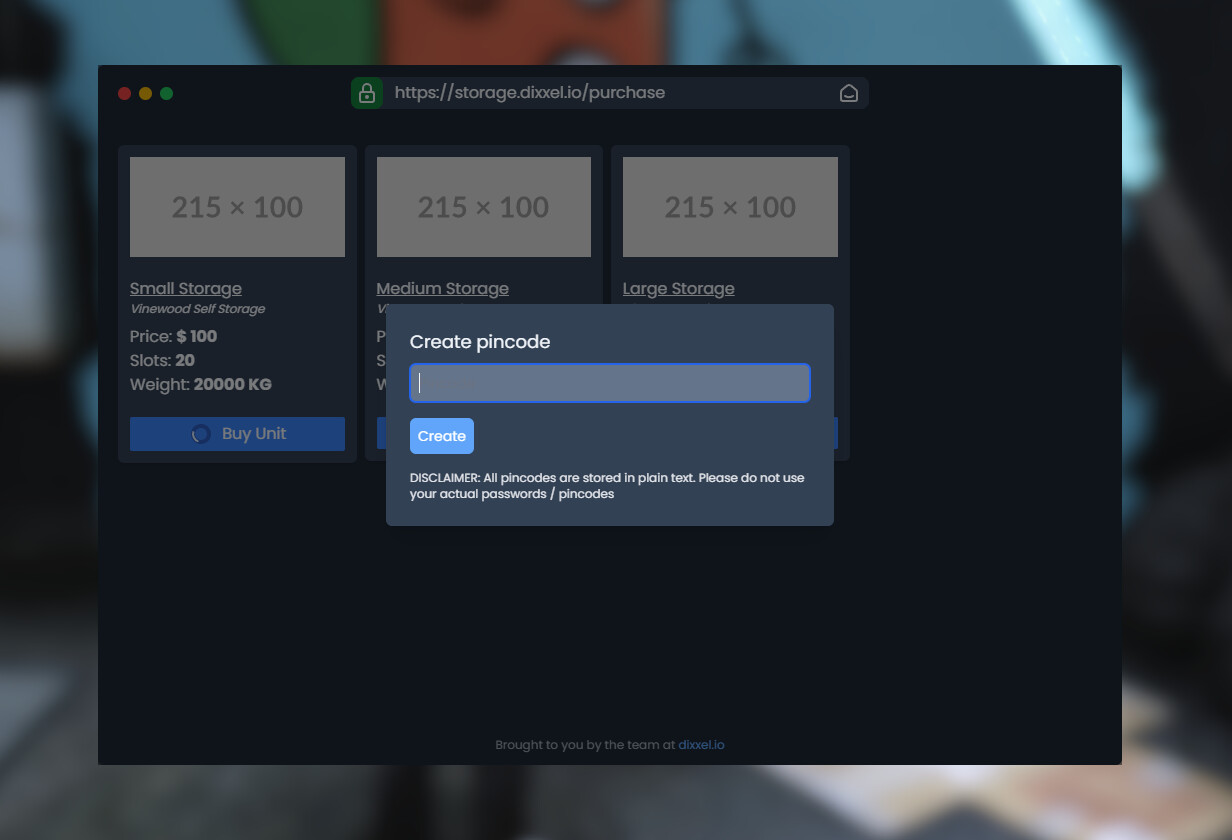Click the 'Price: $ 100' text
This screenshot has height=840, width=1232.
[173, 336]
